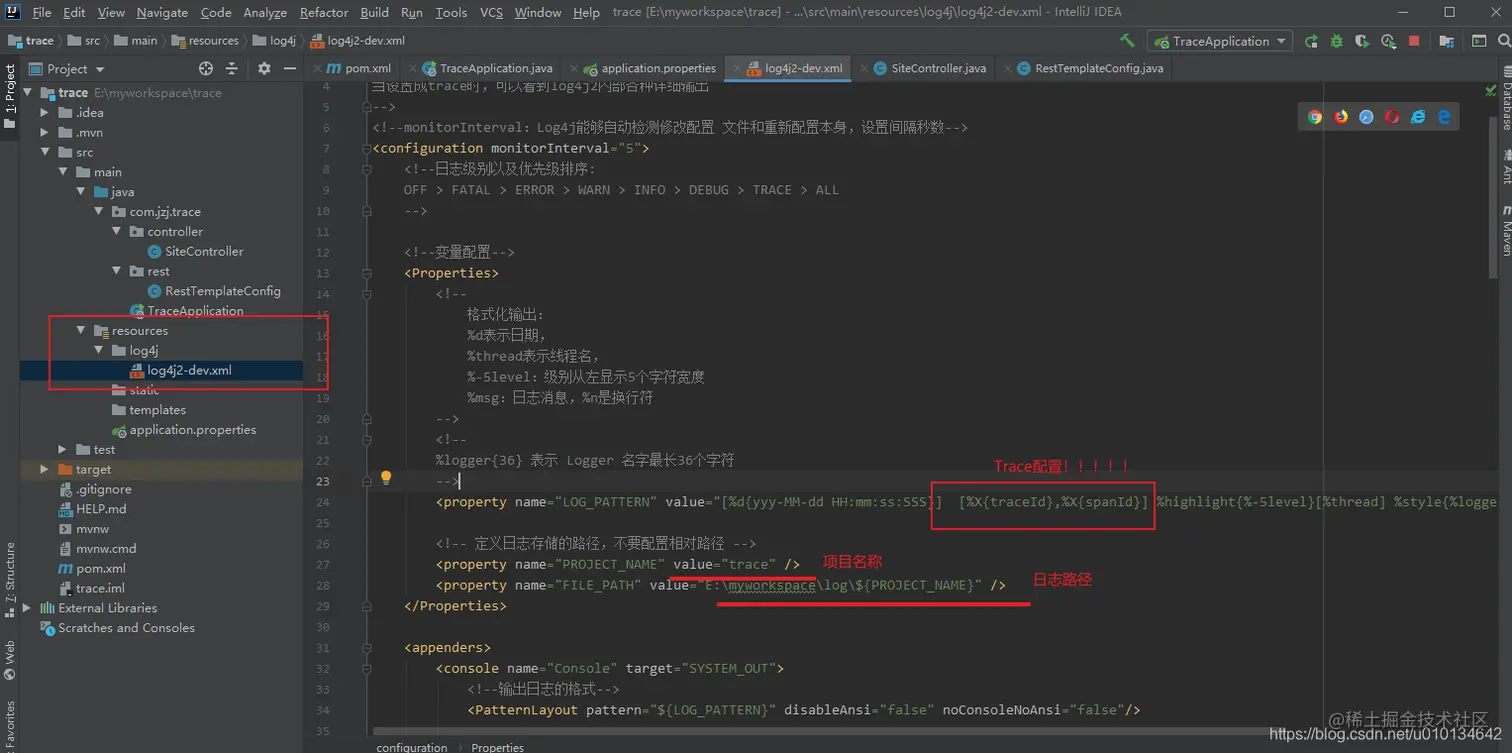
Task: Collapse the resources folder in Project tree
Action: 82,330
